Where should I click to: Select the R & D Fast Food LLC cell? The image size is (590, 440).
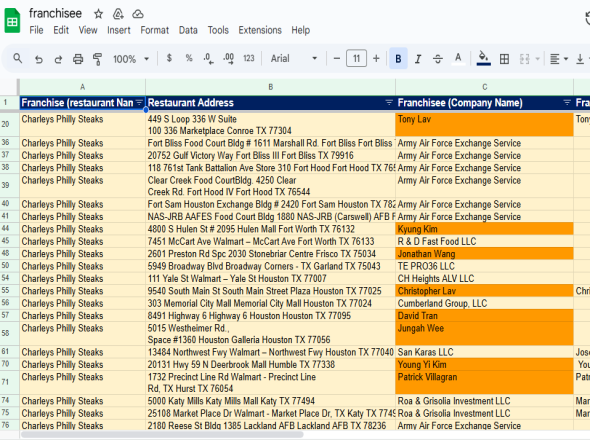pos(485,241)
